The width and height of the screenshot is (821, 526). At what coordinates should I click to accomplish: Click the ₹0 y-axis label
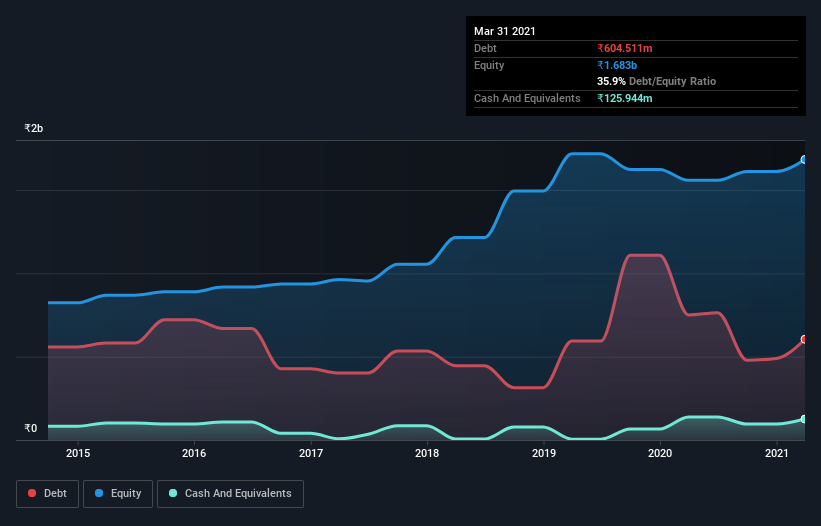(31, 428)
